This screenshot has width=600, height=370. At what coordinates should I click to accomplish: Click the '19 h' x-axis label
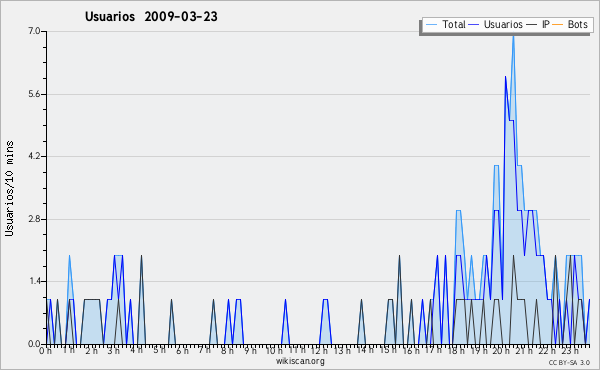pyautogui.click(x=479, y=351)
